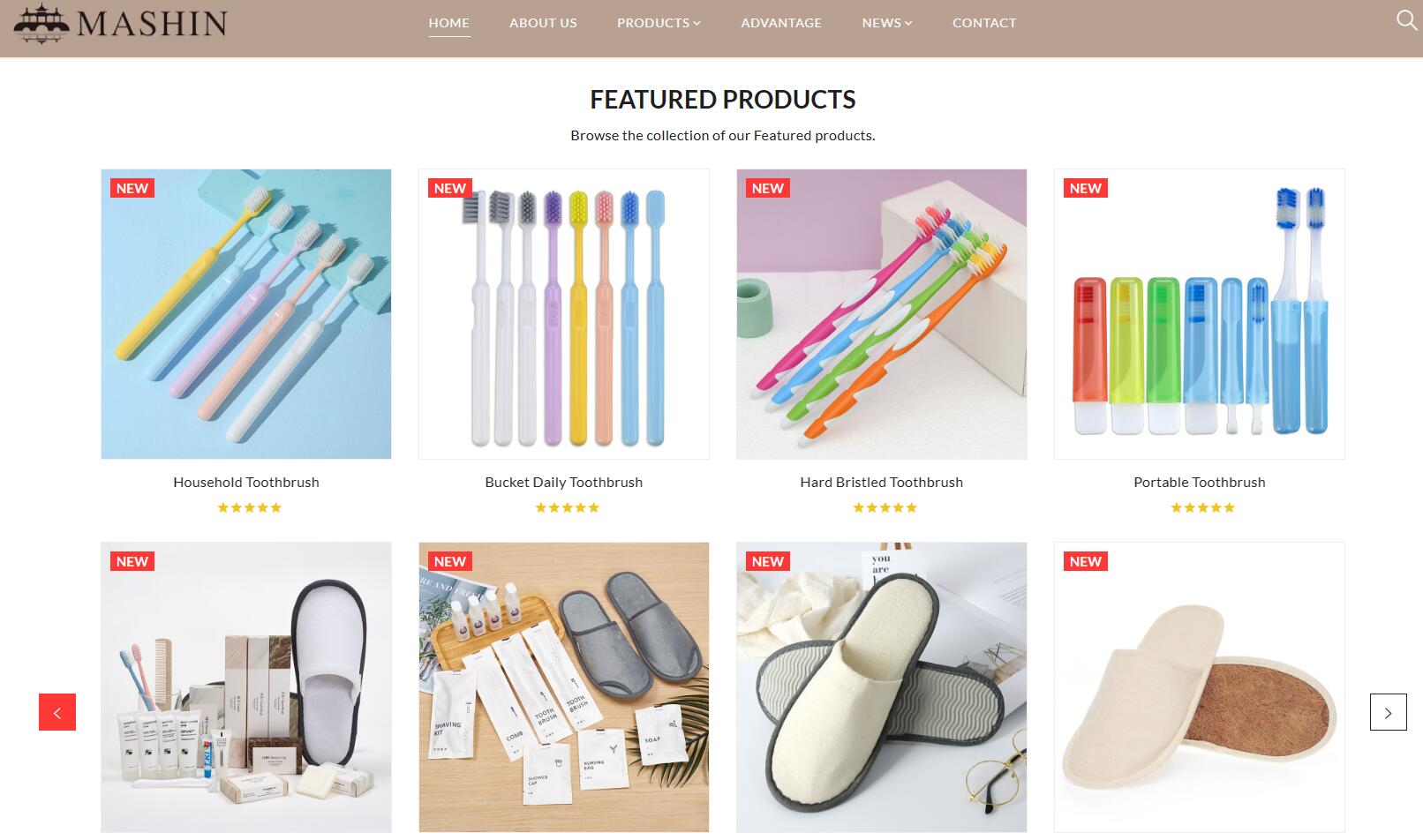Select the HOME menu item
Image resolution: width=1423 pixels, height=840 pixels.
(448, 23)
